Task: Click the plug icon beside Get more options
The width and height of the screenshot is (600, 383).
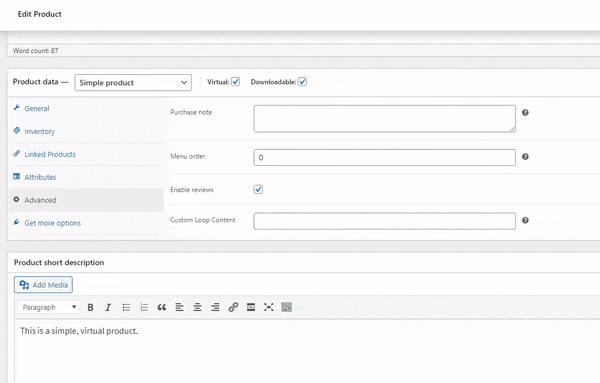Action: pyautogui.click(x=16, y=222)
